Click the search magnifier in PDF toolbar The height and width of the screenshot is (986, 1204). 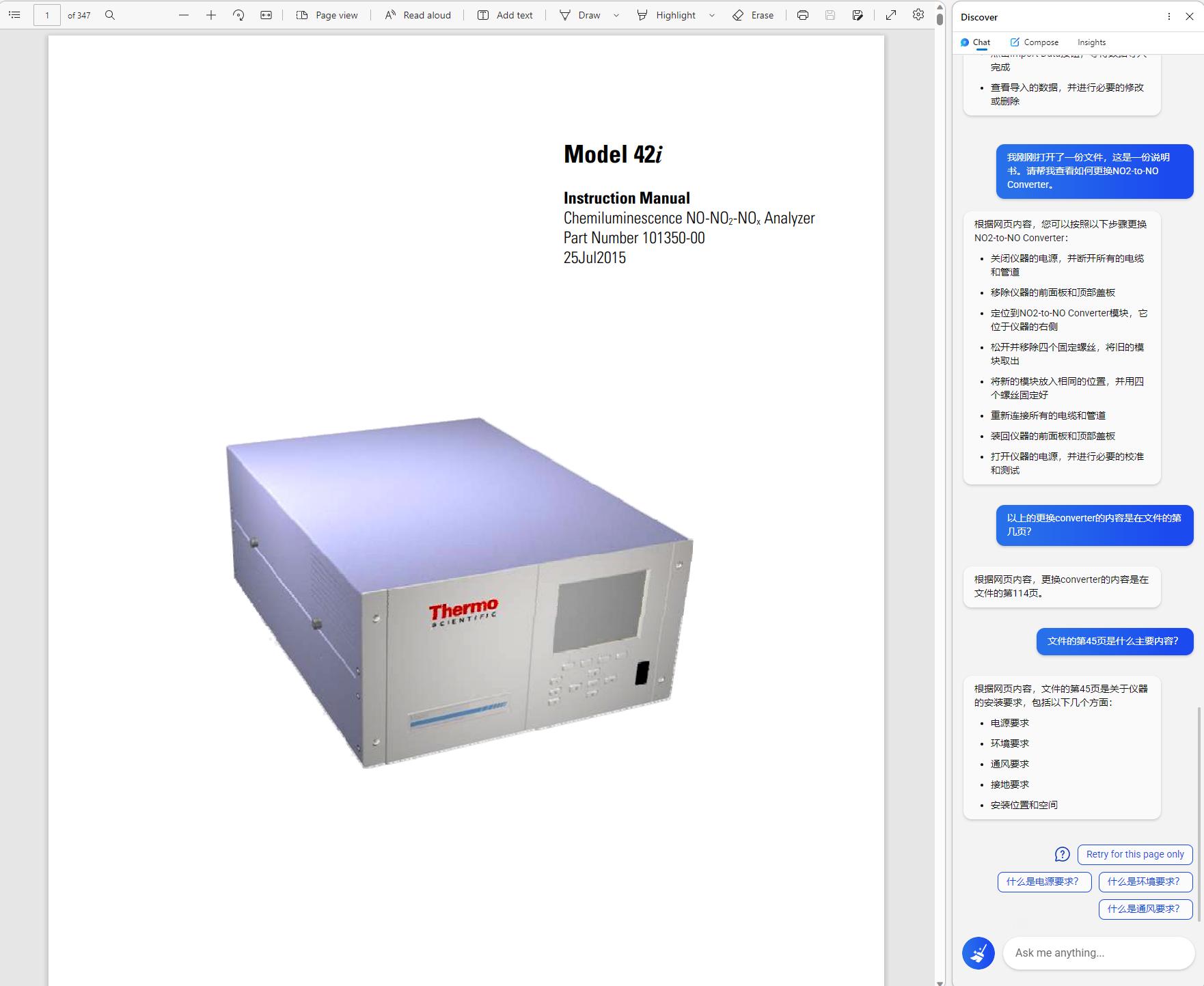coord(109,14)
